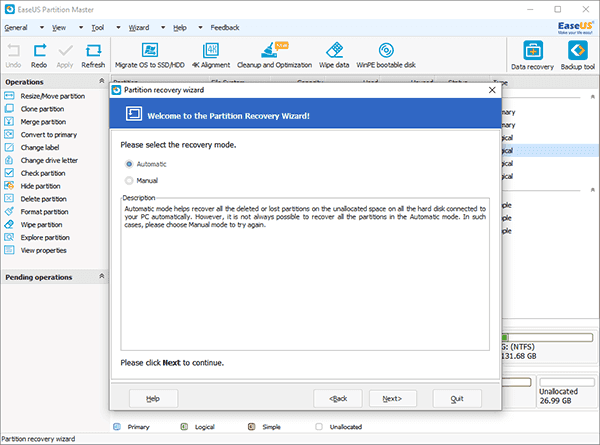600x445 pixels.
Task: Open the Wizard menu
Action: pyautogui.click(x=139, y=28)
